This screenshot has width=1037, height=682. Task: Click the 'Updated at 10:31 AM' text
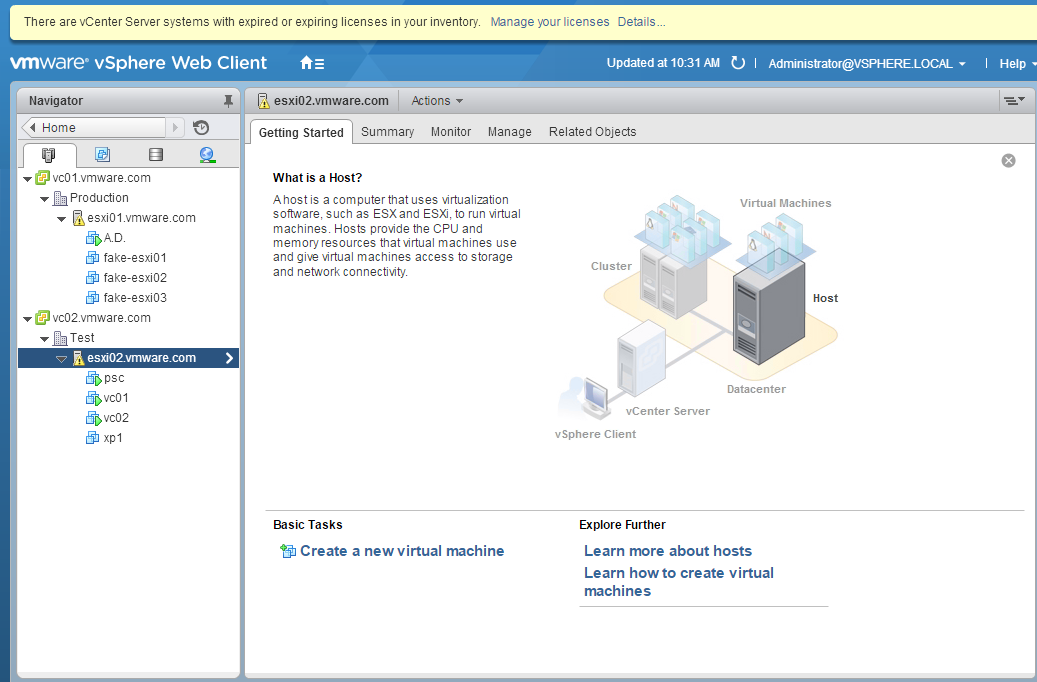tap(663, 63)
